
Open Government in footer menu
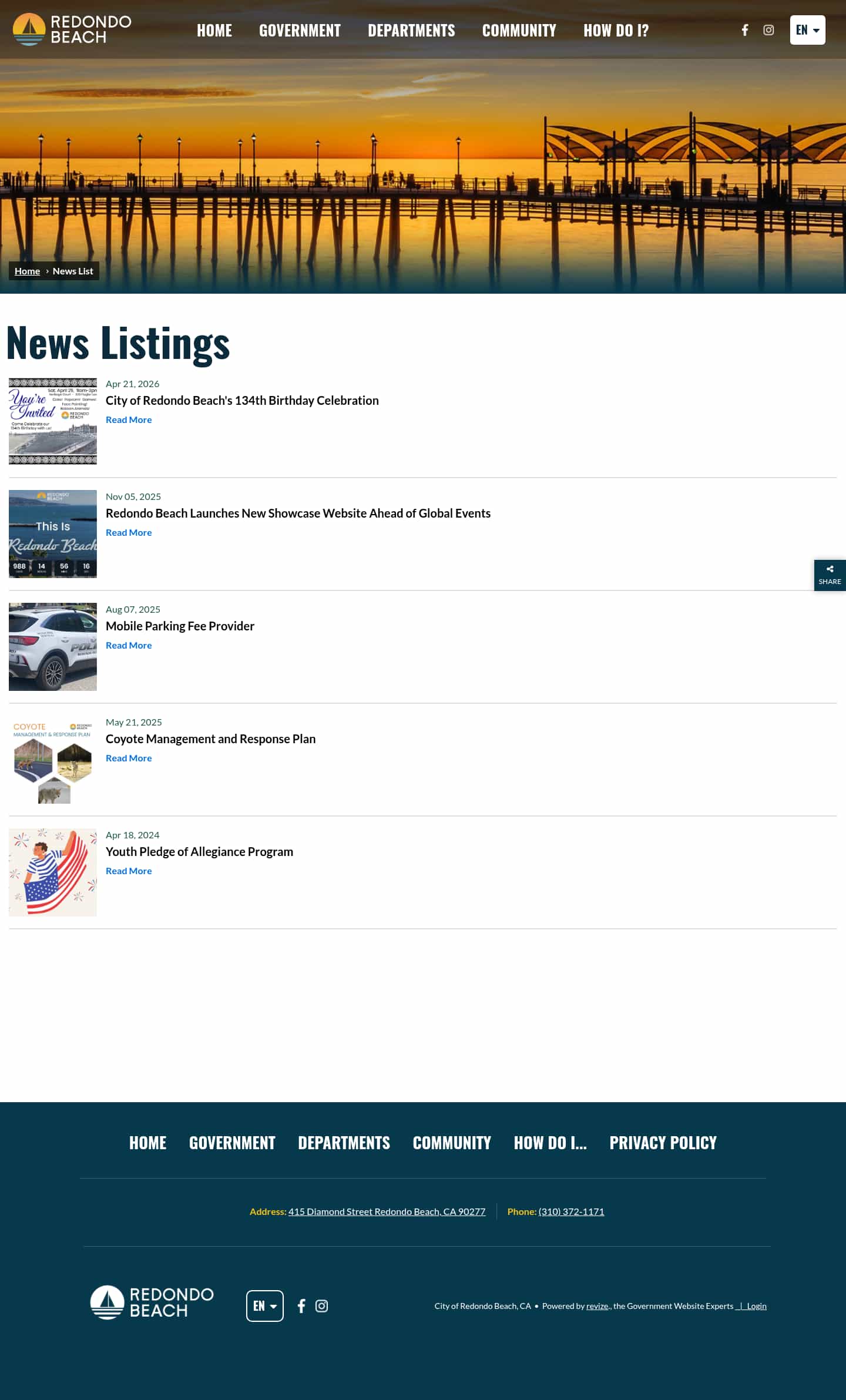(x=232, y=1143)
